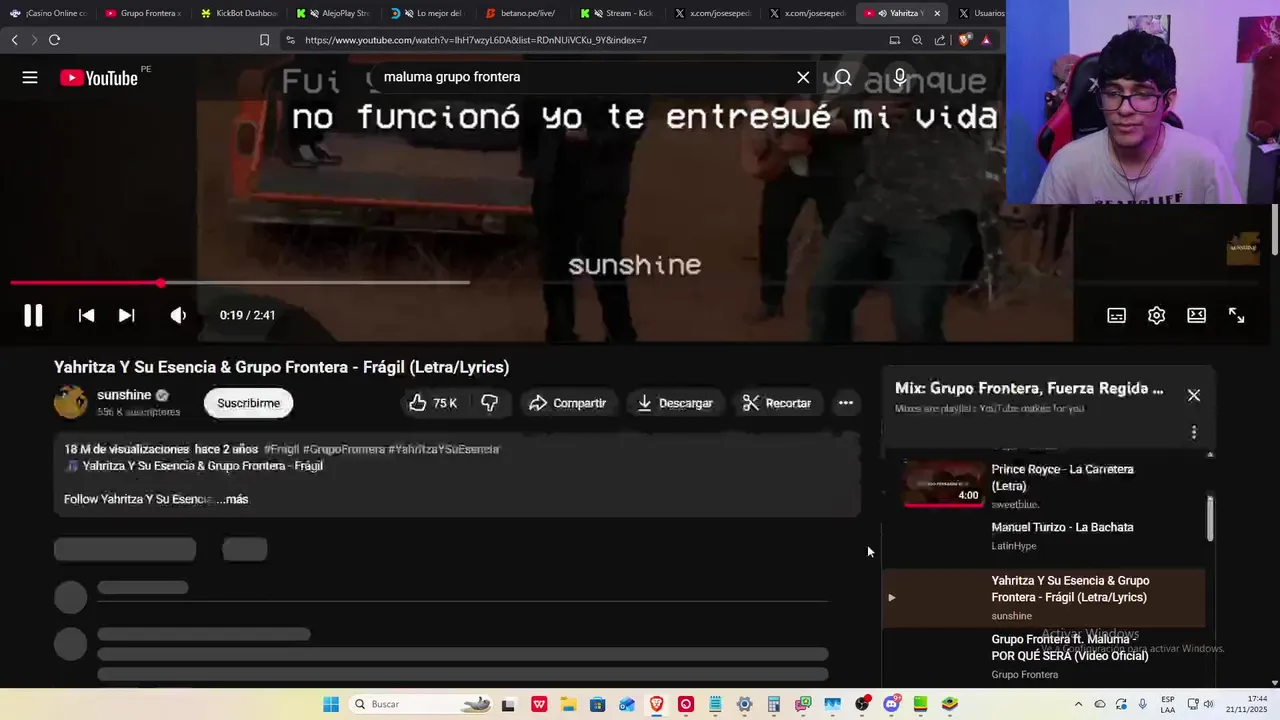Clip the video with Recortar
The height and width of the screenshot is (720, 1280).
[x=777, y=403]
